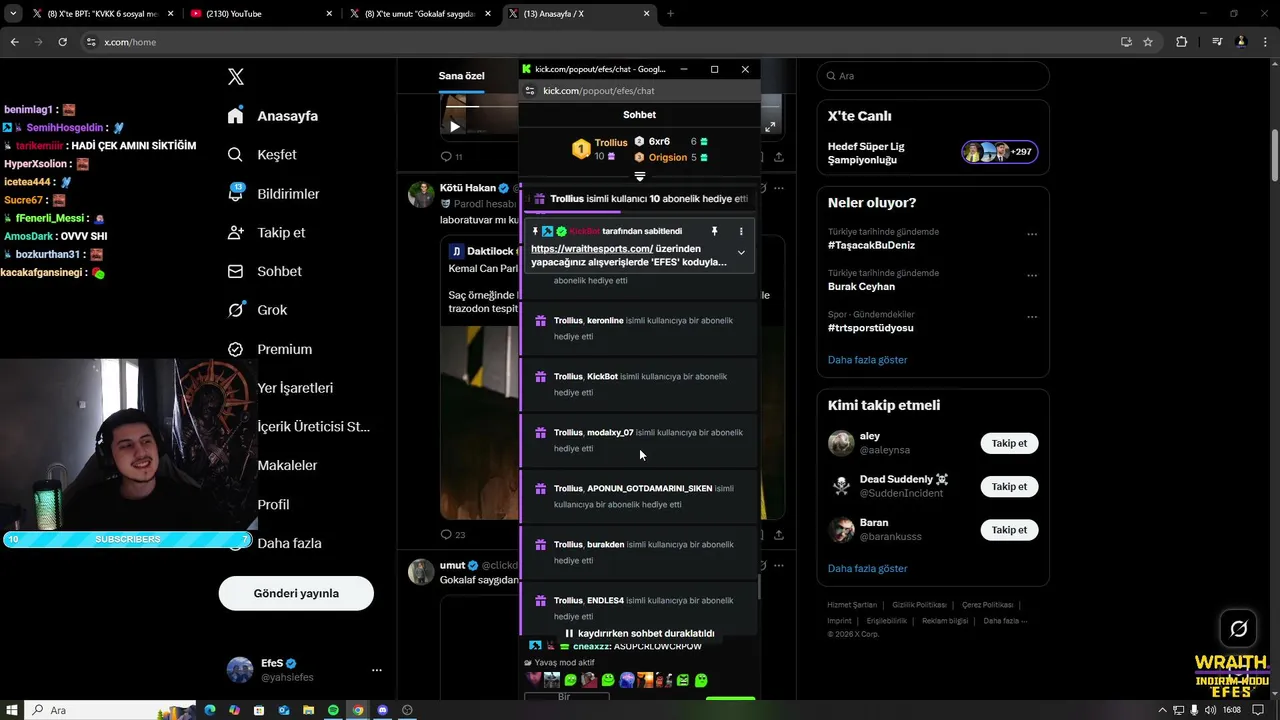Expand Daha fazla menu in sidebar

[x=289, y=544]
